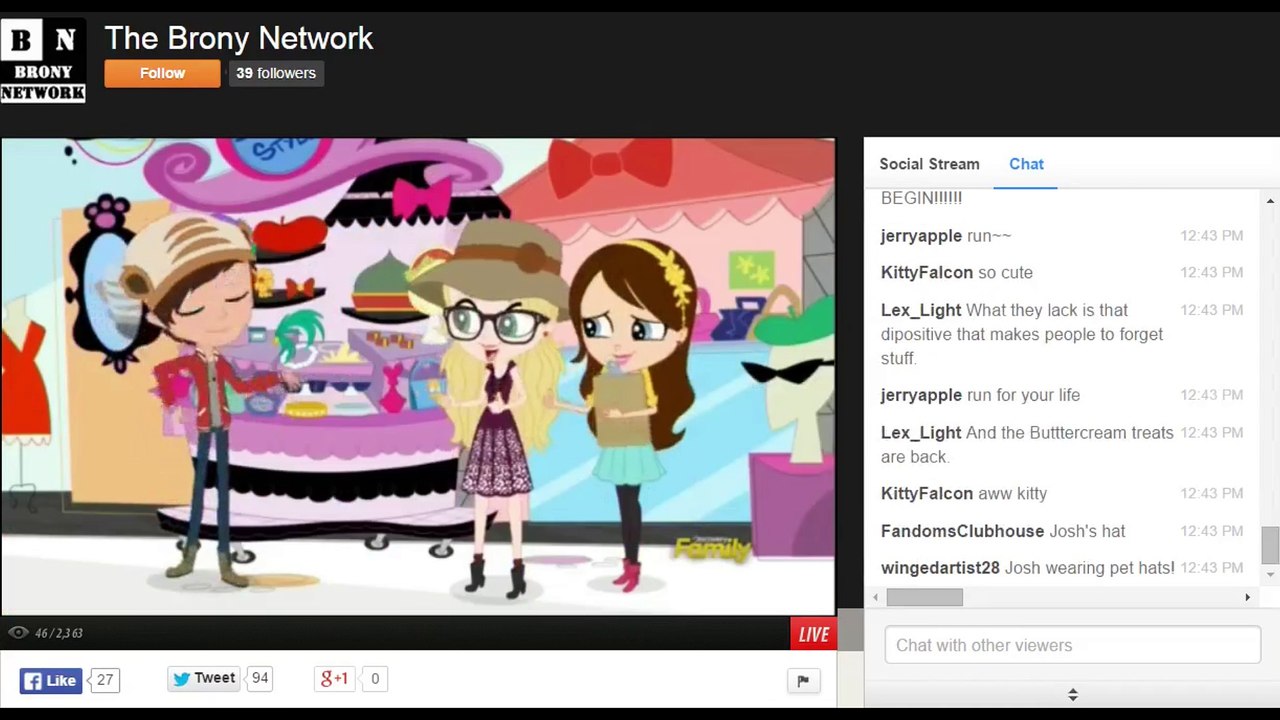Click chat horizontal scrollbar right arrow
This screenshot has height=720, width=1280.
click(x=1247, y=597)
